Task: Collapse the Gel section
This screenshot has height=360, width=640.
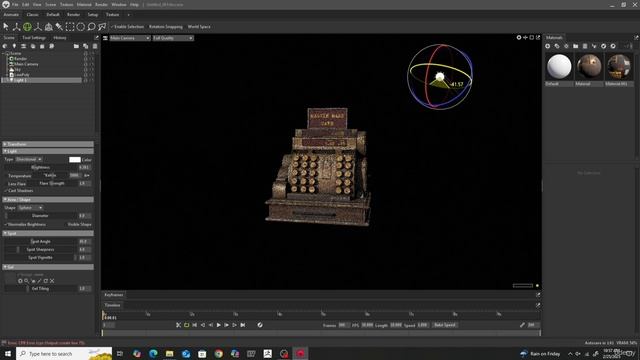Action: point(48,267)
